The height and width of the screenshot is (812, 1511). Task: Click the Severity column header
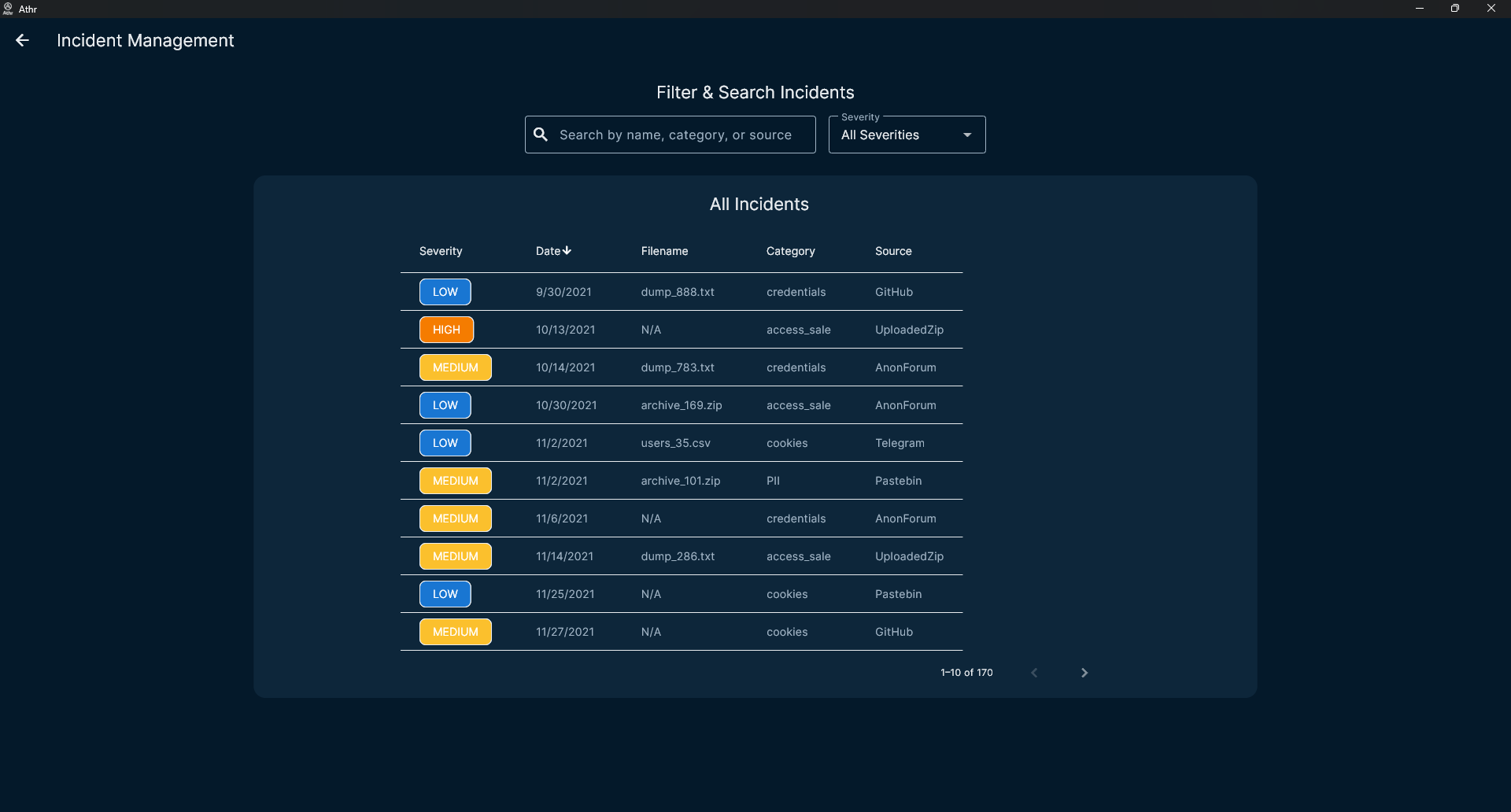click(441, 251)
